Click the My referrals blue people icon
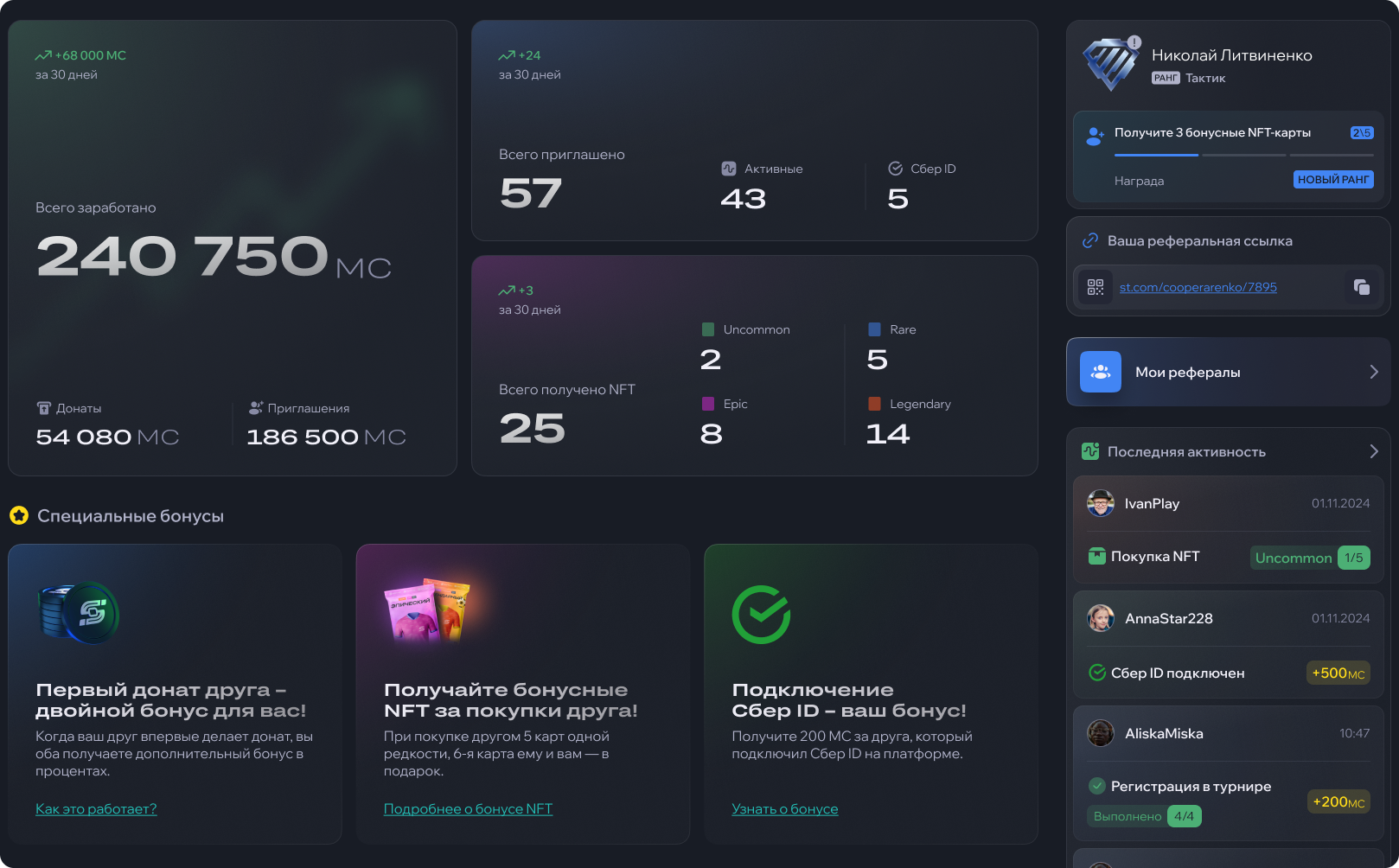The image size is (1399, 868). [x=1101, y=372]
